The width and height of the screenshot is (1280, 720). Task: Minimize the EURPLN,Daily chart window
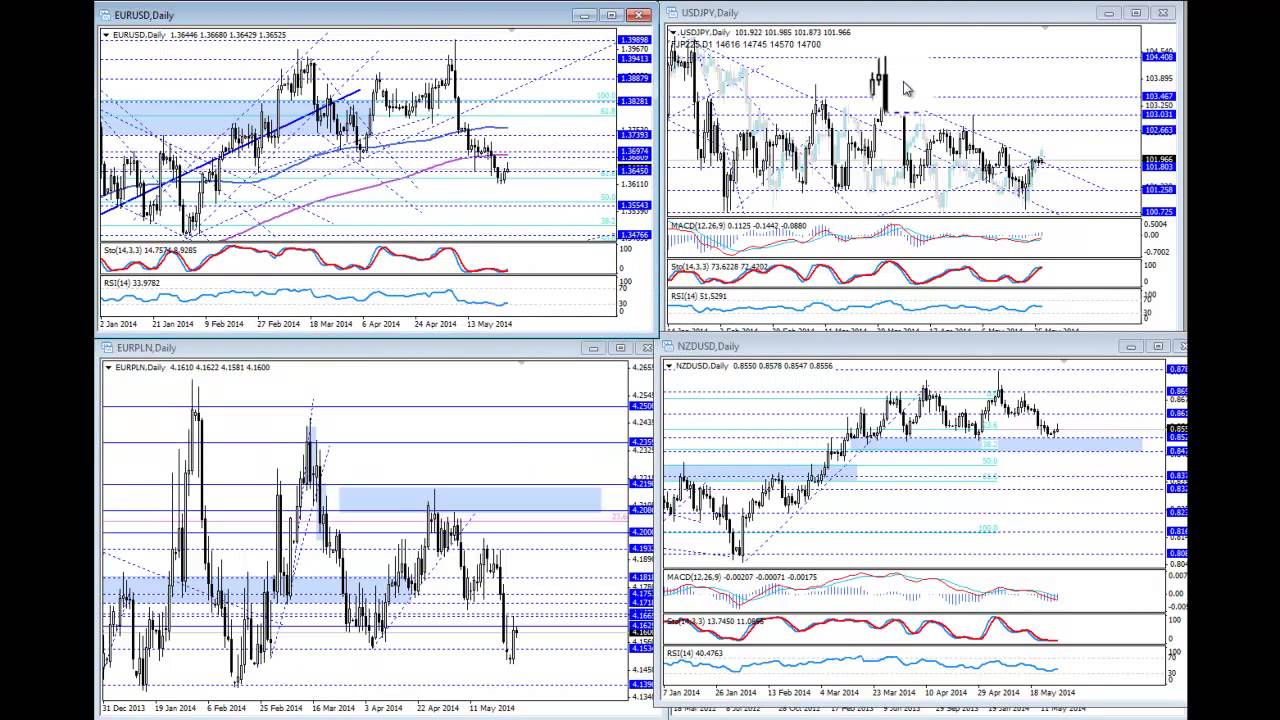coord(593,348)
